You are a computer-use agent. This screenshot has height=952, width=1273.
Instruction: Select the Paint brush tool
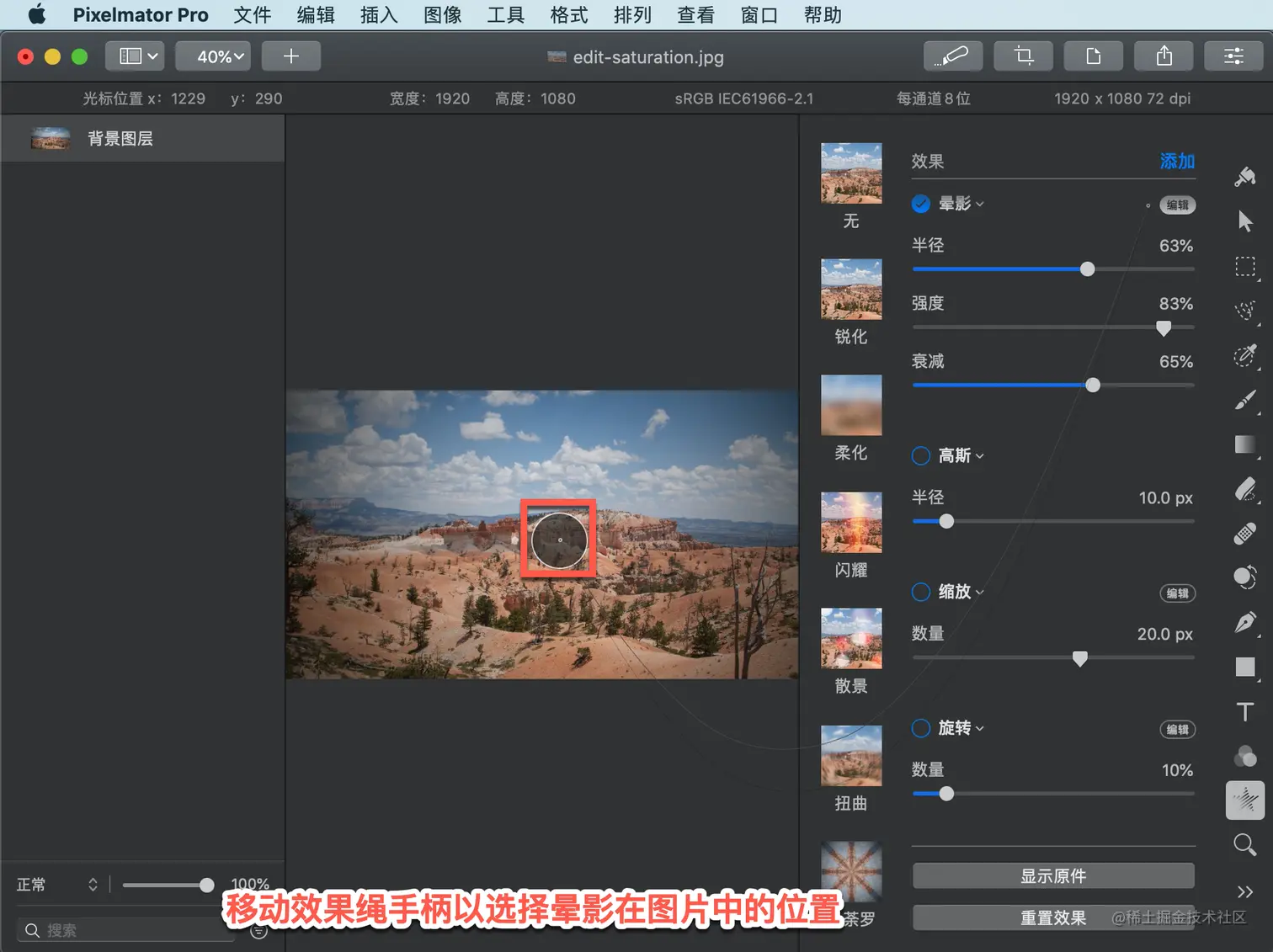point(1245,400)
